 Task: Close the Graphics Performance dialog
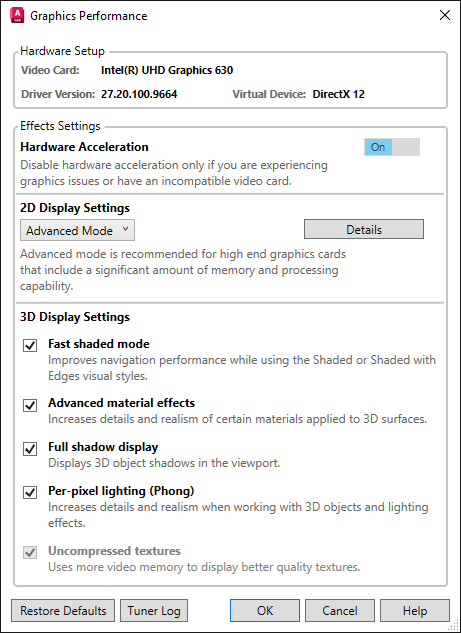pos(444,16)
